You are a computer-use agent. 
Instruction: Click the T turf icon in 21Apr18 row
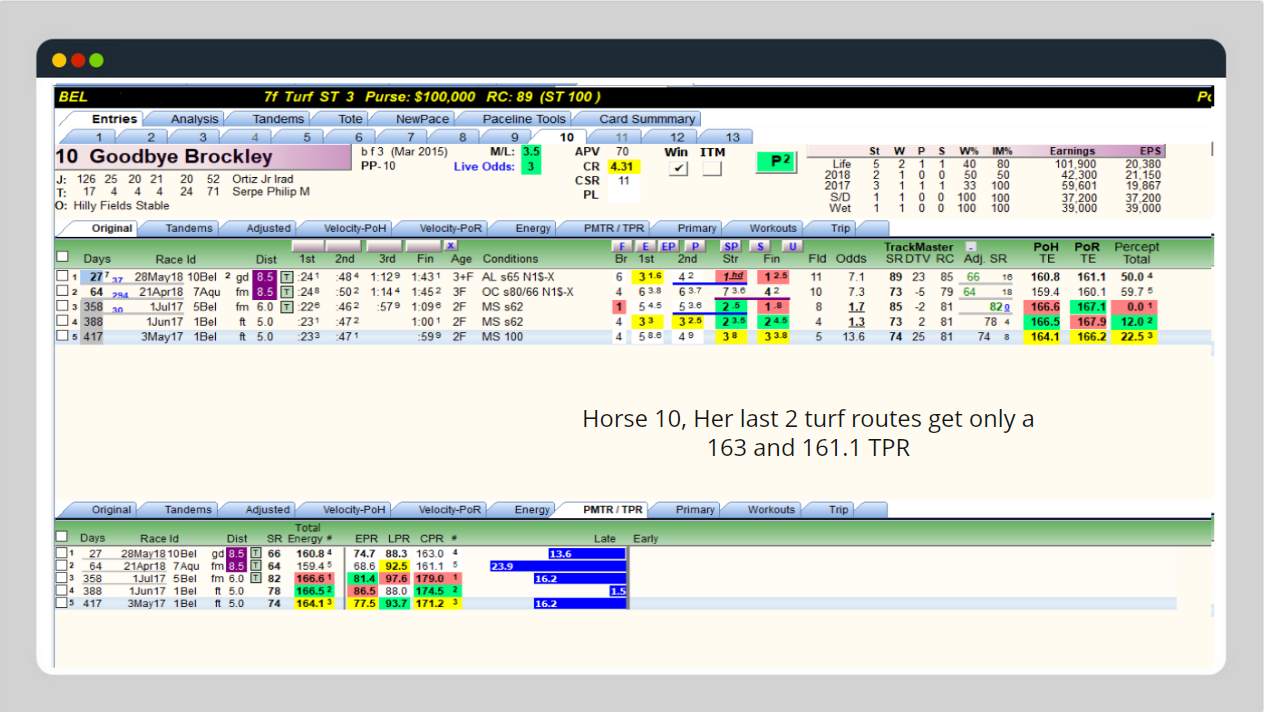287,292
